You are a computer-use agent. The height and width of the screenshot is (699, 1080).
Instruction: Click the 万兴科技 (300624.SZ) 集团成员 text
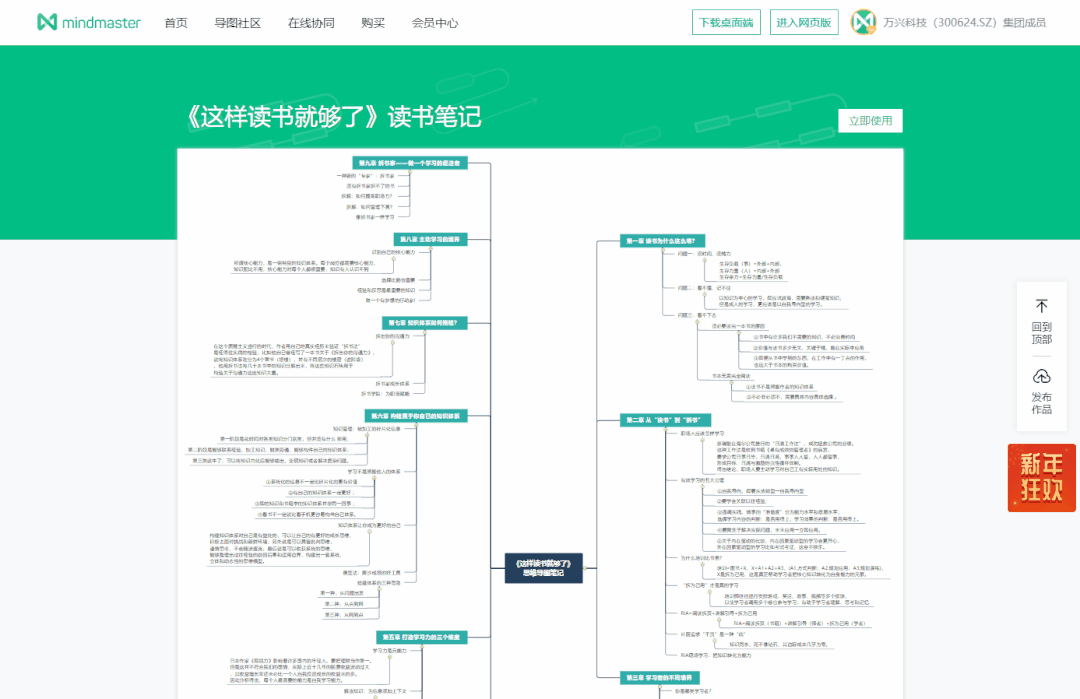964,23
